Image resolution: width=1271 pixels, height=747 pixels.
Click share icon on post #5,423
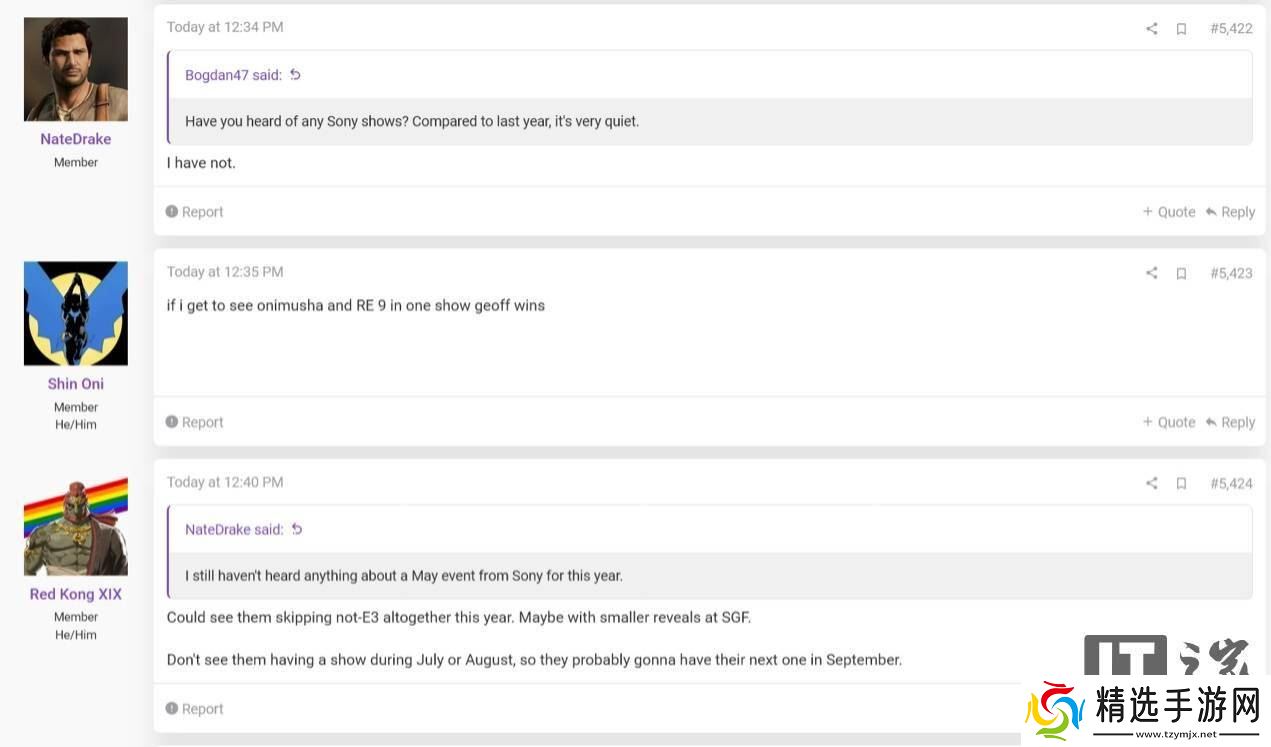click(x=1151, y=273)
